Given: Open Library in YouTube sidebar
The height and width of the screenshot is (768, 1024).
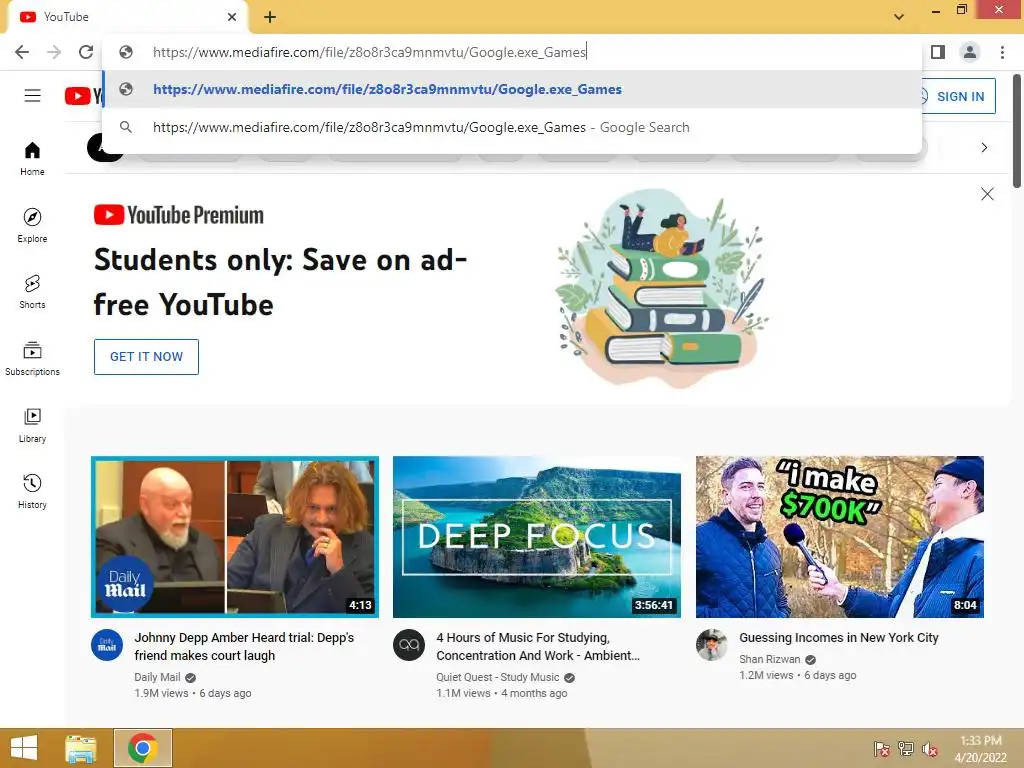Looking at the screenshot, I should pos(32,426).
